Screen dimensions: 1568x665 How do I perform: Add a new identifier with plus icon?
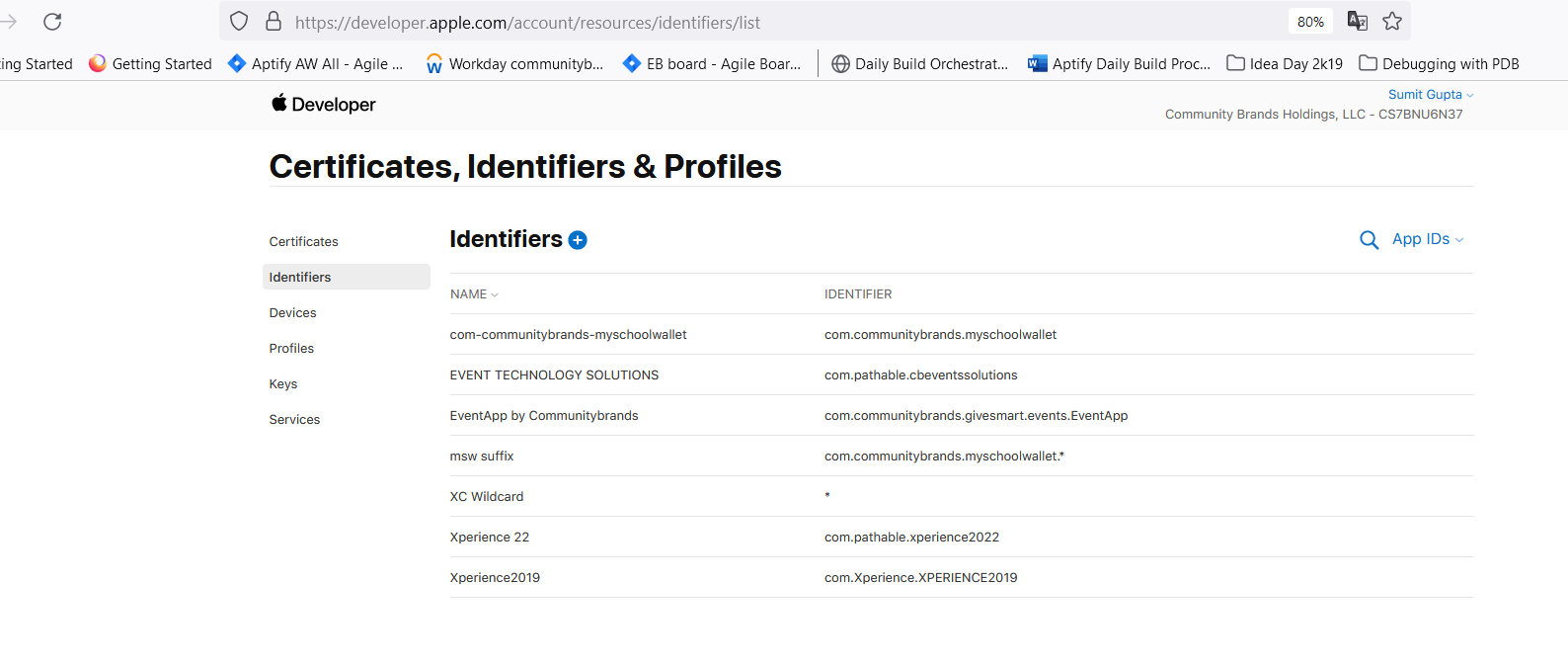coord(578,240)
